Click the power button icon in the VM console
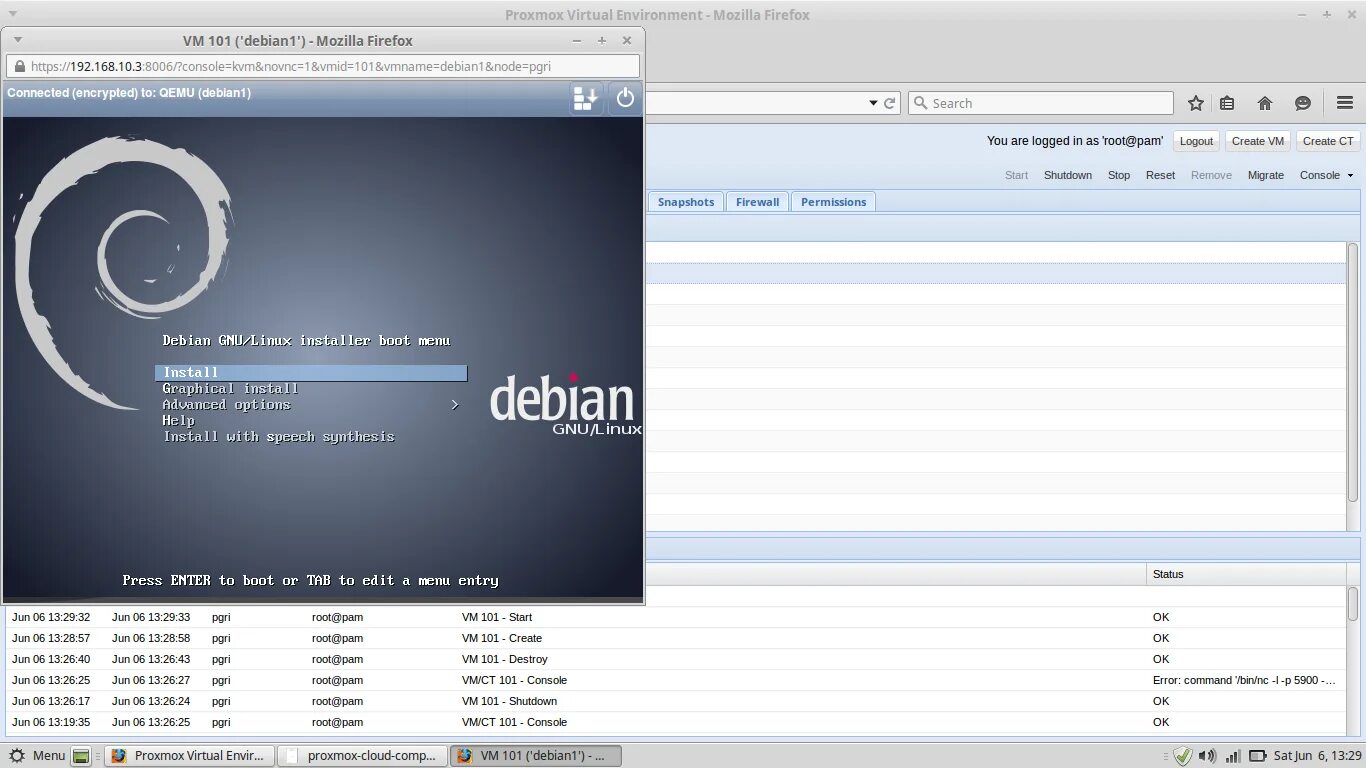This screenshot has width=1366, height=768. (625, 98)
